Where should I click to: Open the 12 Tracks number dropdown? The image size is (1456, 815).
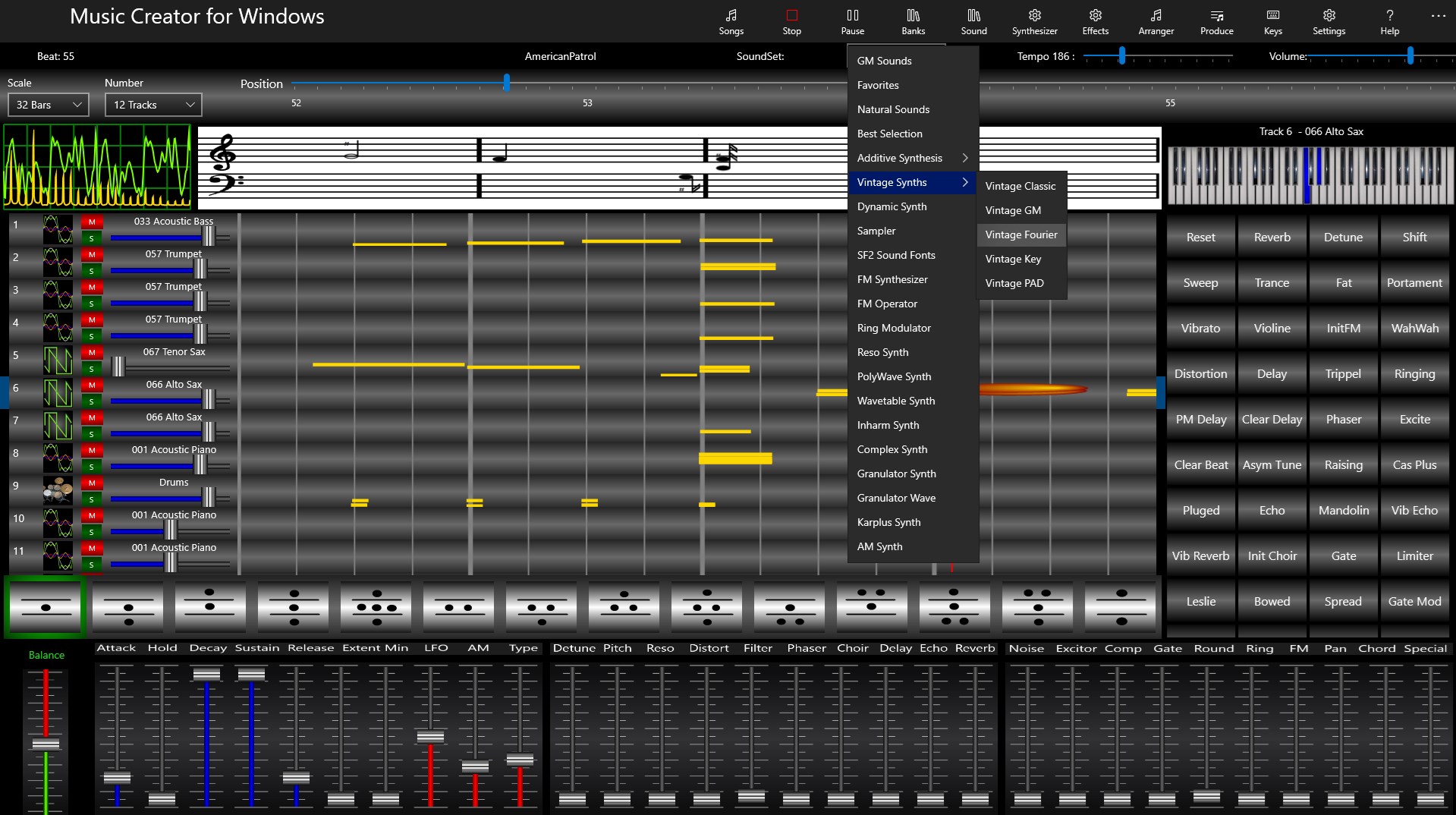152,104
